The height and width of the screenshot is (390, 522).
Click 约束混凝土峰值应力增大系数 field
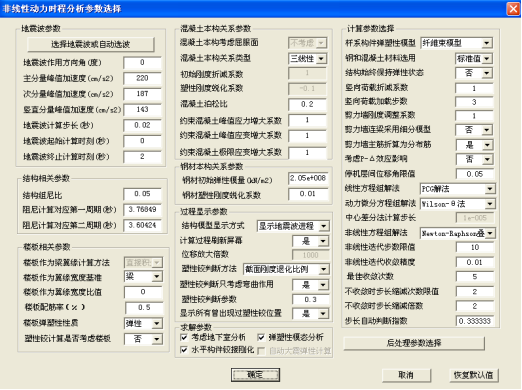(307, 120)
